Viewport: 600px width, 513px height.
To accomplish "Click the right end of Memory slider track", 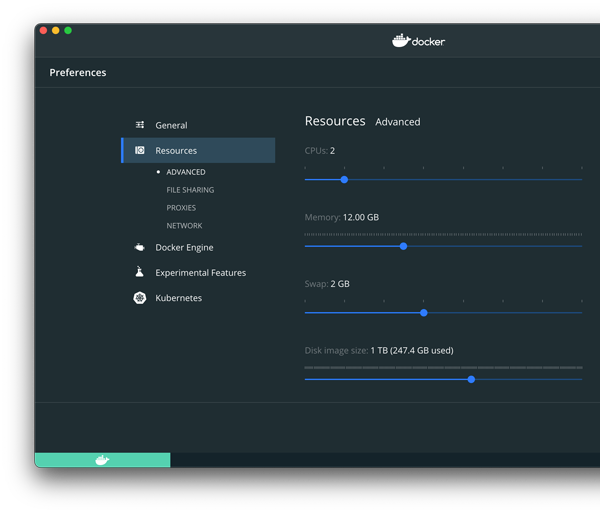I will click(x=579, y=246).
